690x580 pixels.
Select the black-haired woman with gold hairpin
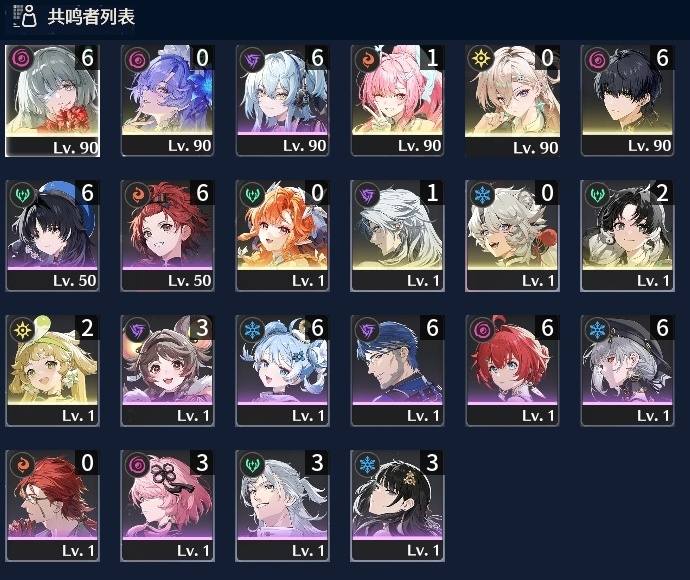tap(397, 506)
